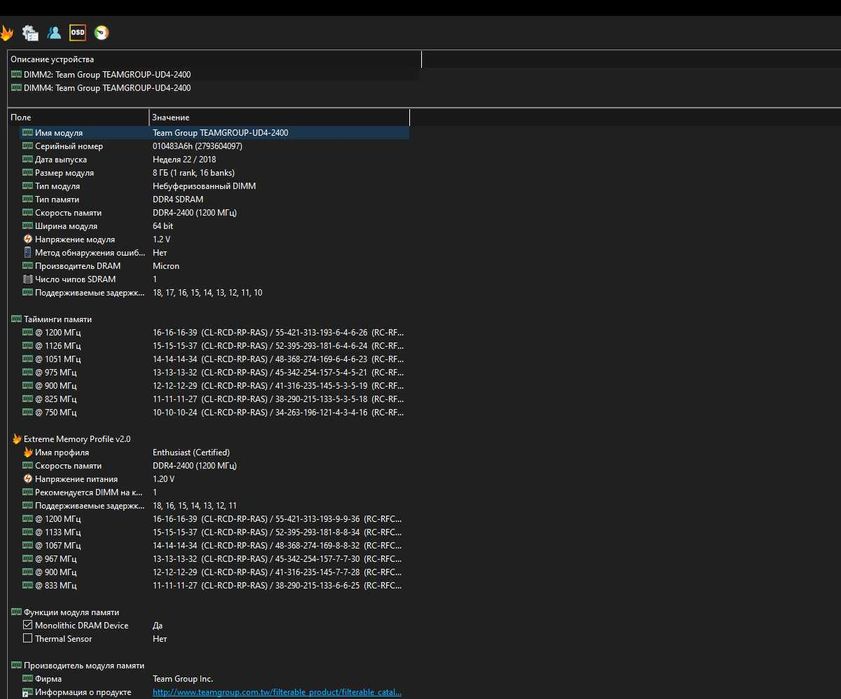This screenshot has height=699, width=841.
Task: Click the user profile icon in the toolbar
Action: (54, 33)
